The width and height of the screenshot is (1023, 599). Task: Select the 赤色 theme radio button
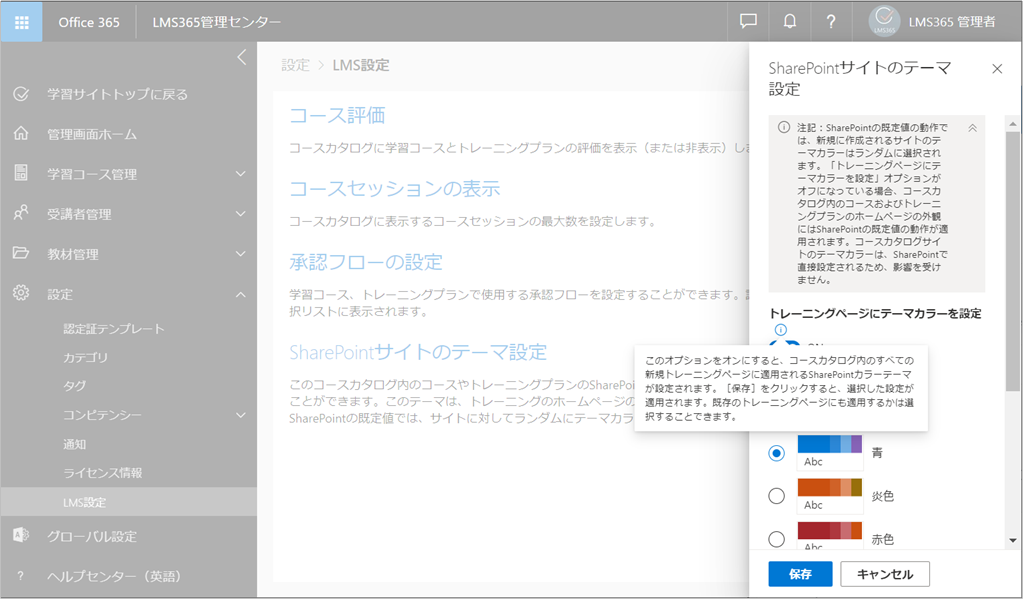coord(776,539)
